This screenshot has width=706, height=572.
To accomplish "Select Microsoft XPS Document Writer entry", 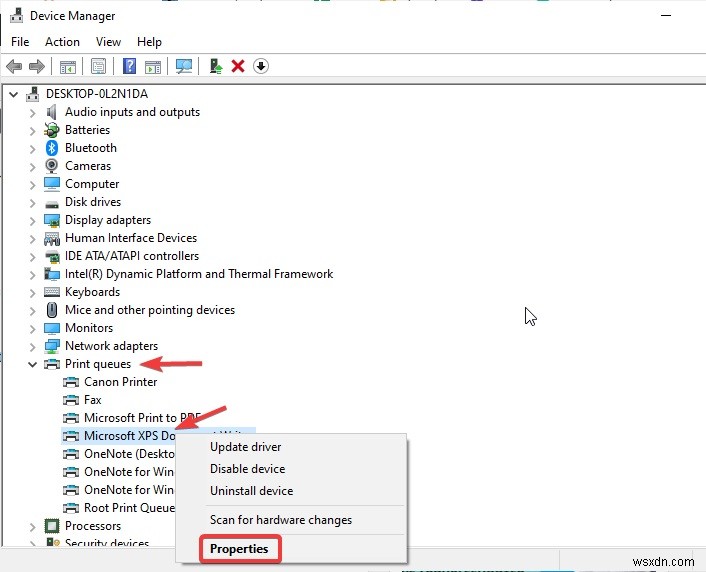I will click(130, 436).
